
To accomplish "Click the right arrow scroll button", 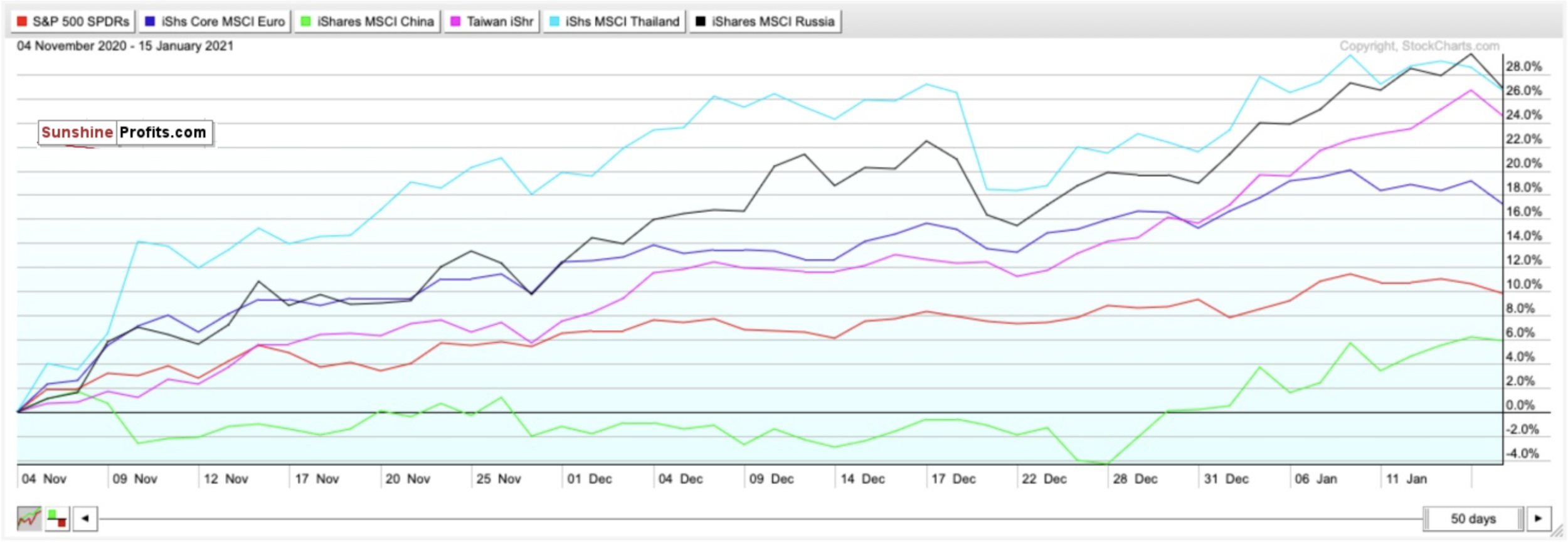I will click(1539, 519).
